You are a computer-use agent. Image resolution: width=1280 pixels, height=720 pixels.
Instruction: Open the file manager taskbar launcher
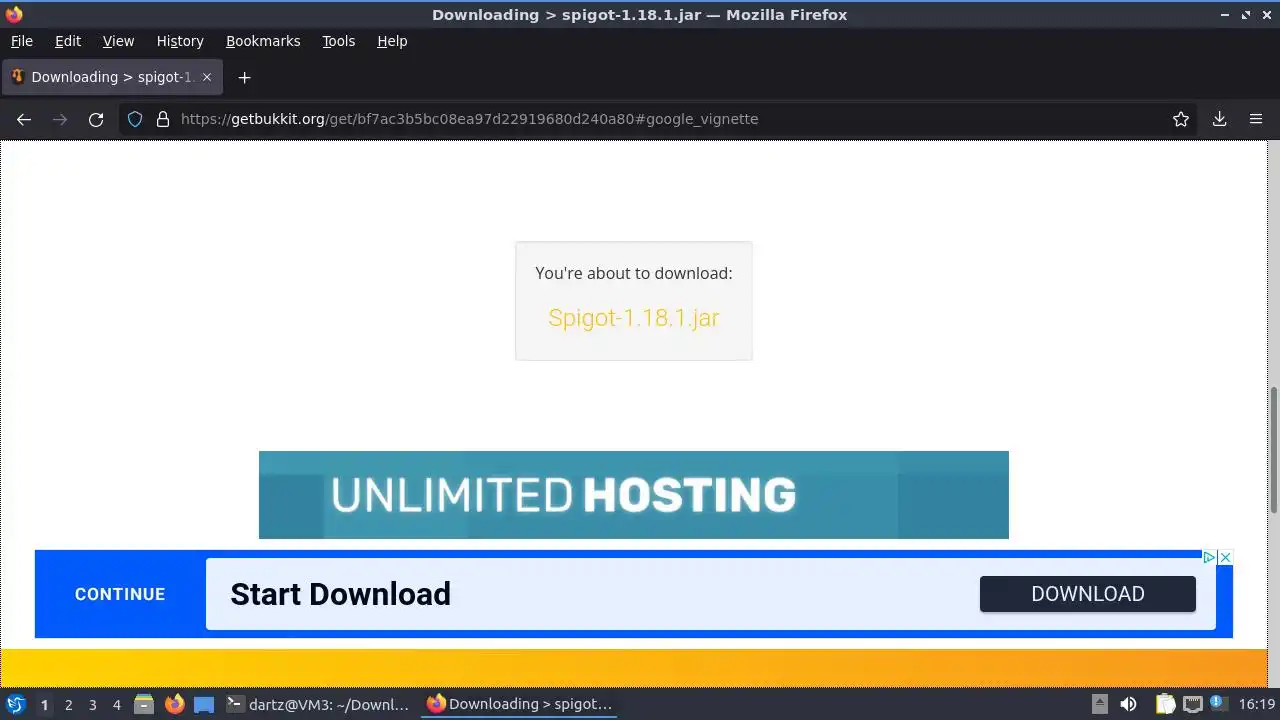click(144, 705)
